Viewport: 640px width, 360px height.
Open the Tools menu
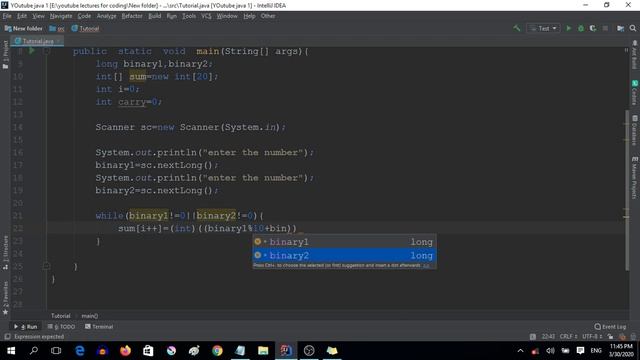point(189,16)
